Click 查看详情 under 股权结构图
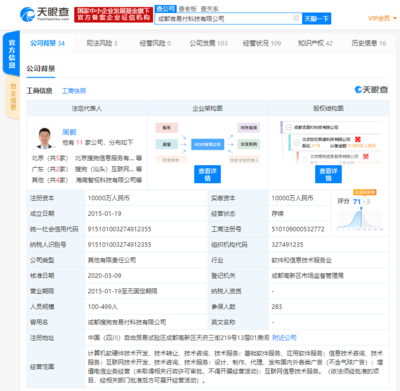This screenshot has width=400, height=391. (x=328, y=174)
